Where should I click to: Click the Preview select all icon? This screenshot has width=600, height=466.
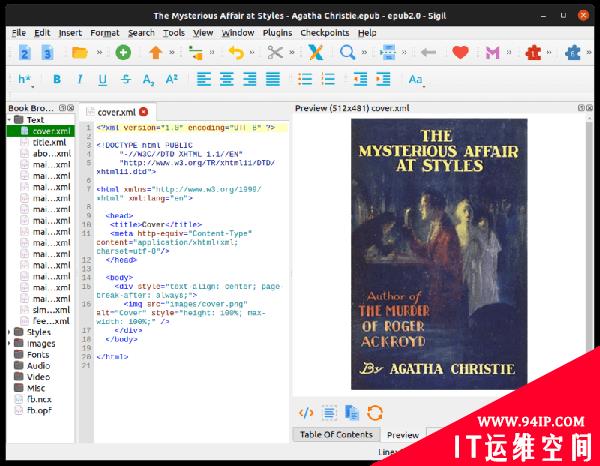(329, 413)
